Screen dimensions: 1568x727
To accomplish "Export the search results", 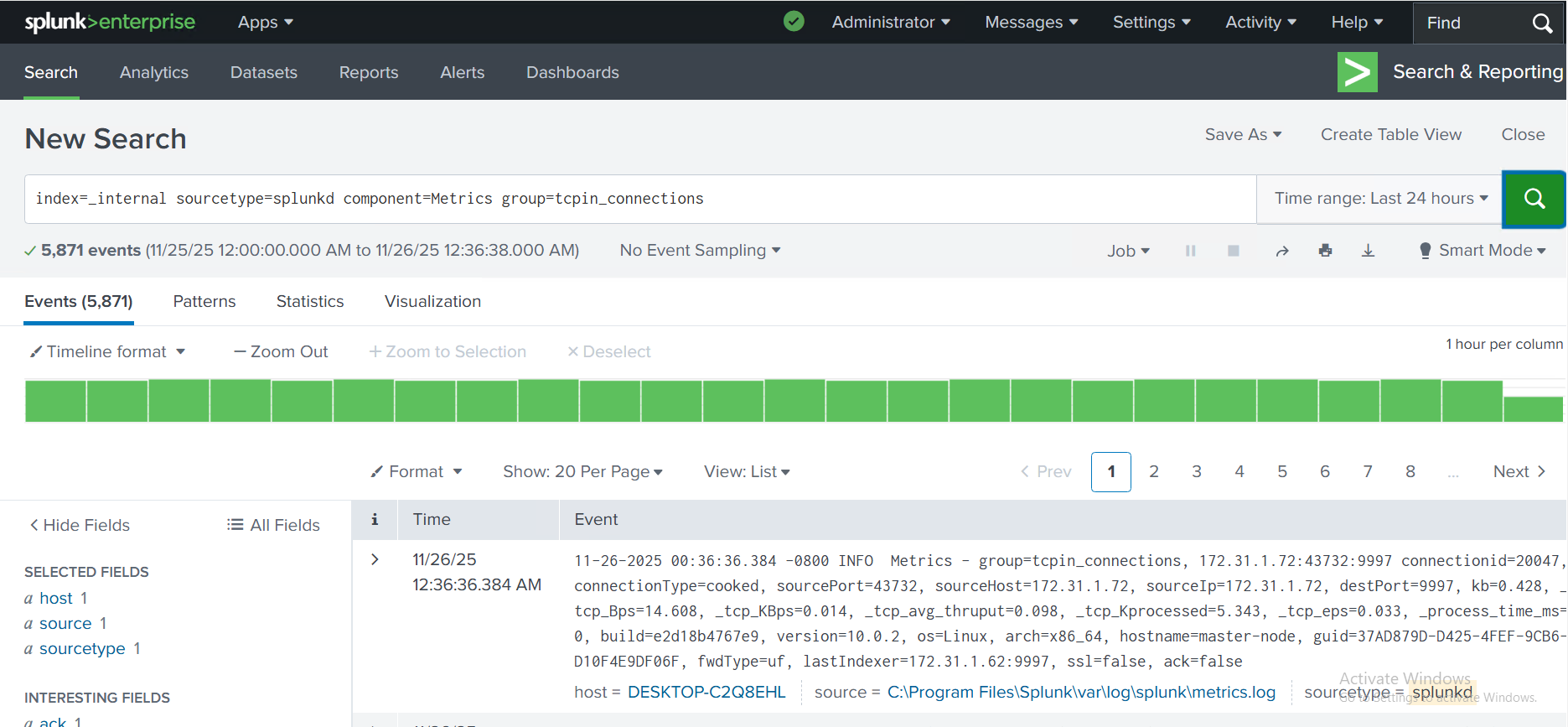I will 1368,251.
